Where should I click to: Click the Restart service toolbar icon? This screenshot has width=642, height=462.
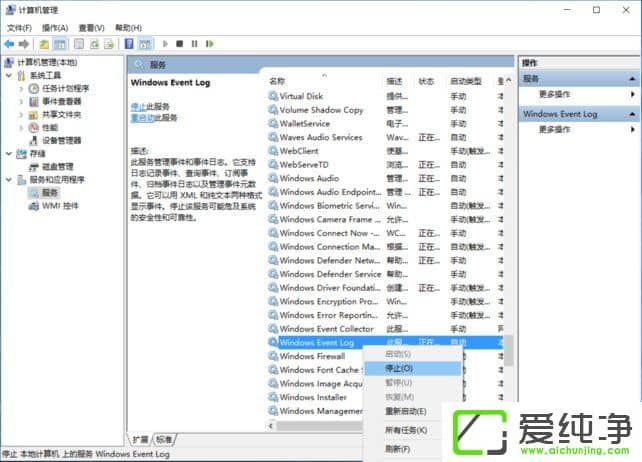[x=210, y=43]
